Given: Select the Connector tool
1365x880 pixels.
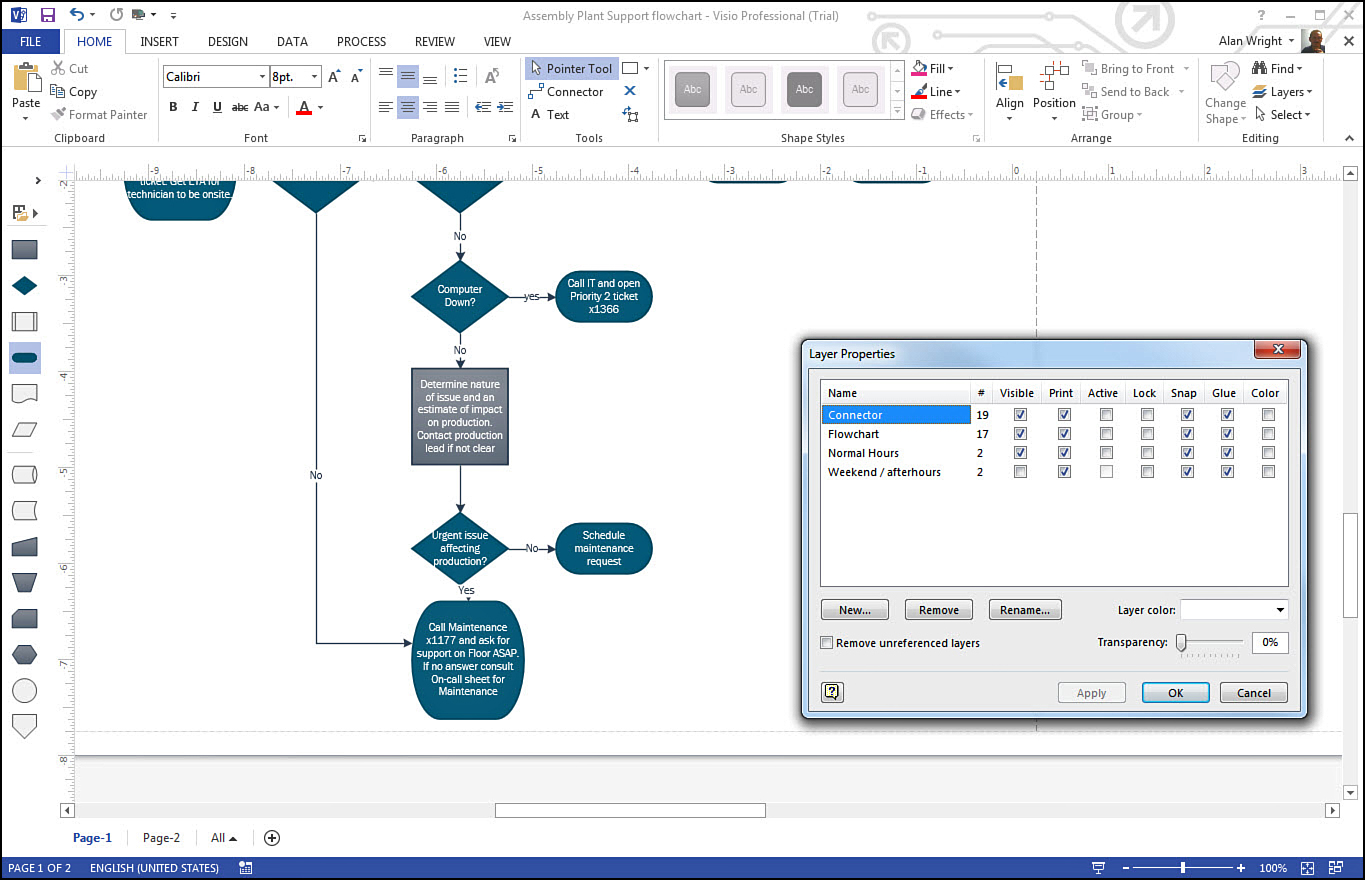Looking at the screenshot, I should tap(566, 92).
